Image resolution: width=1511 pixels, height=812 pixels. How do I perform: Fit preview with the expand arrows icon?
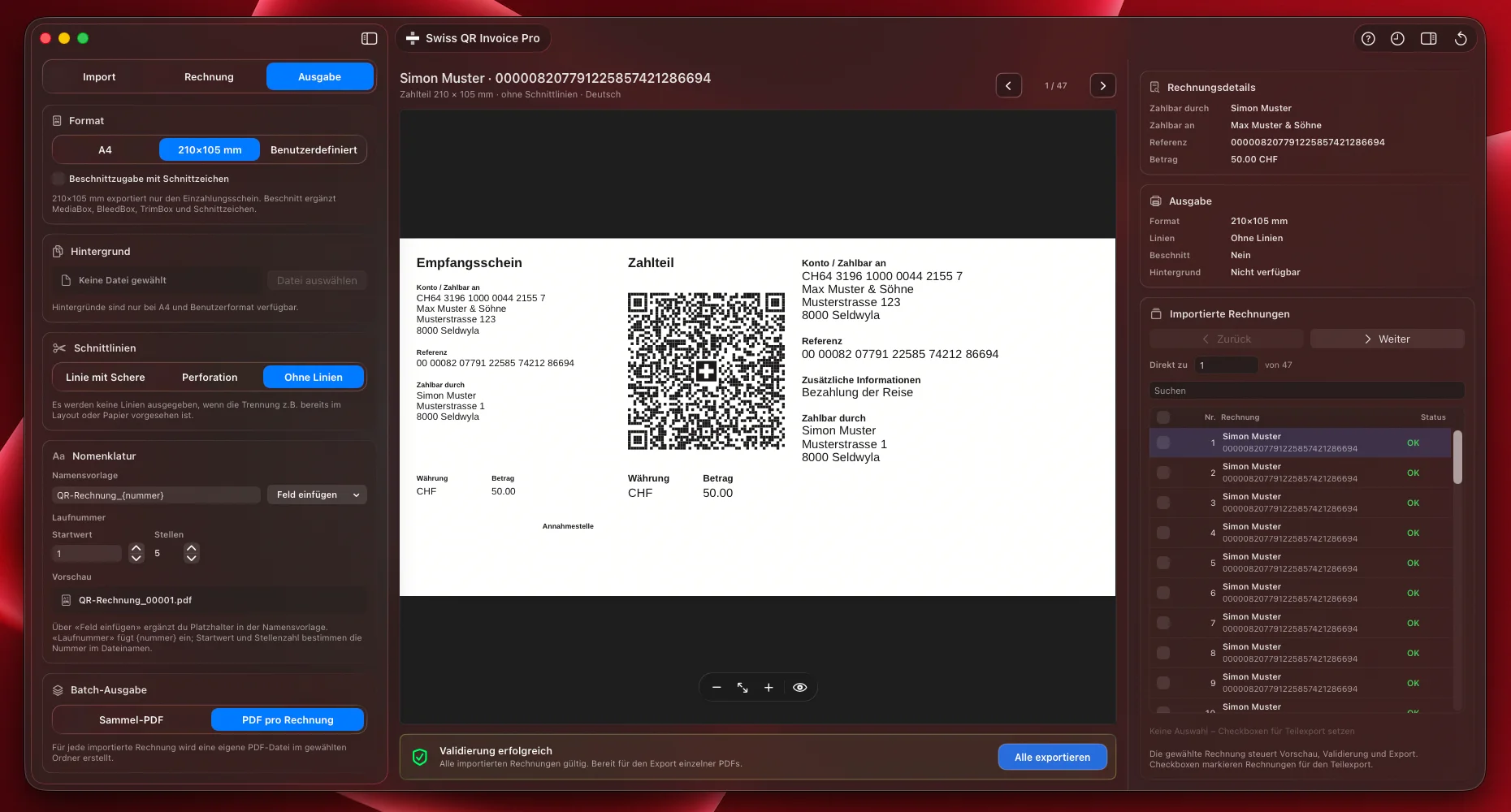tap(743, 687)
